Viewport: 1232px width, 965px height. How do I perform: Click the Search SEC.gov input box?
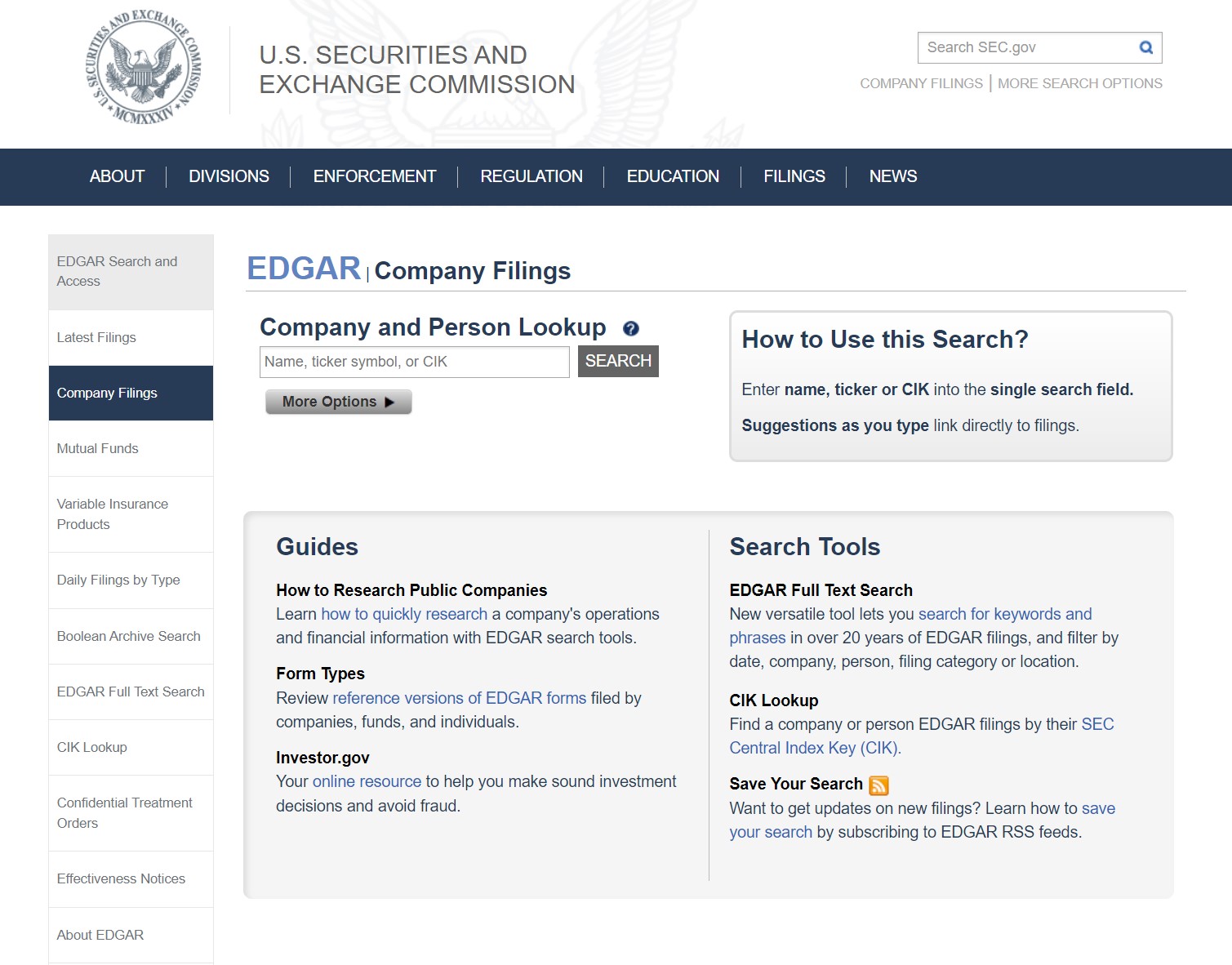tap(1027, 47)
